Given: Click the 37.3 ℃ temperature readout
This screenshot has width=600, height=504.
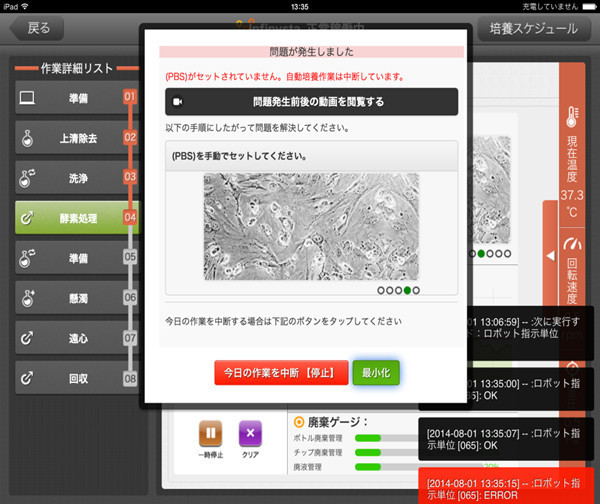Looking at the screenshot, I should coord(572,203).
